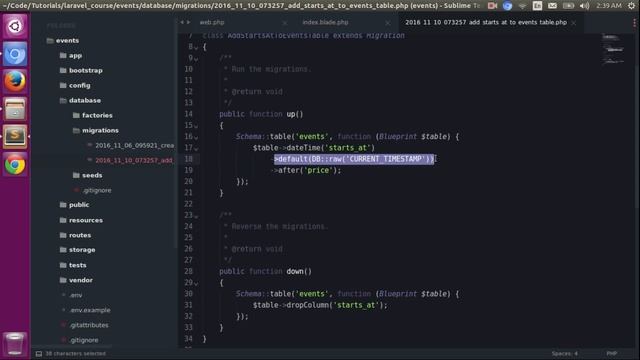Close the web.php tab
Image resolution: width=640 pixels, height=360 pixels.
284,23
